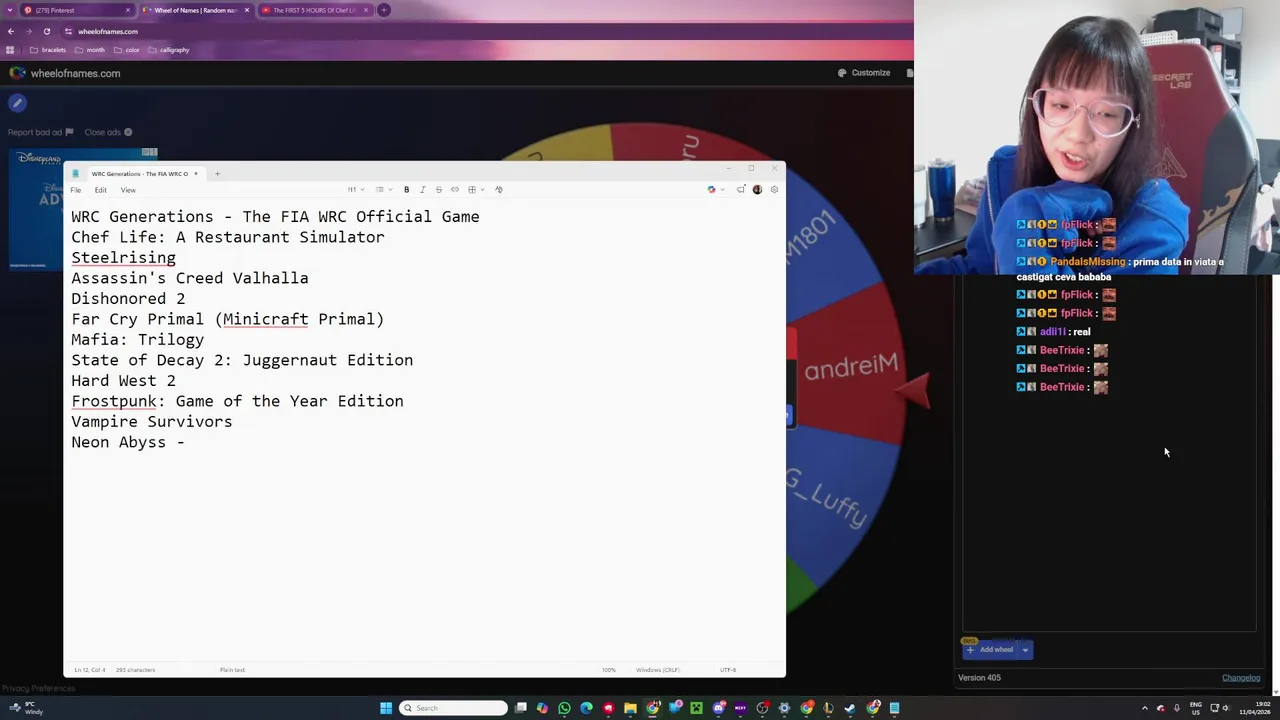Open Notepad File menu

[75, 190]
